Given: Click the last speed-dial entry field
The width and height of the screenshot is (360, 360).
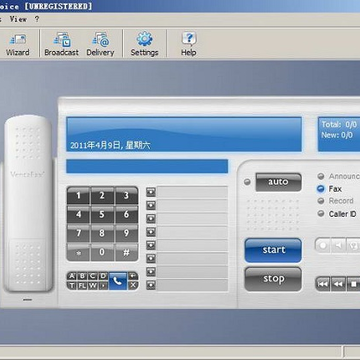Looking at the screenshot, I should (x=192, y=285).
